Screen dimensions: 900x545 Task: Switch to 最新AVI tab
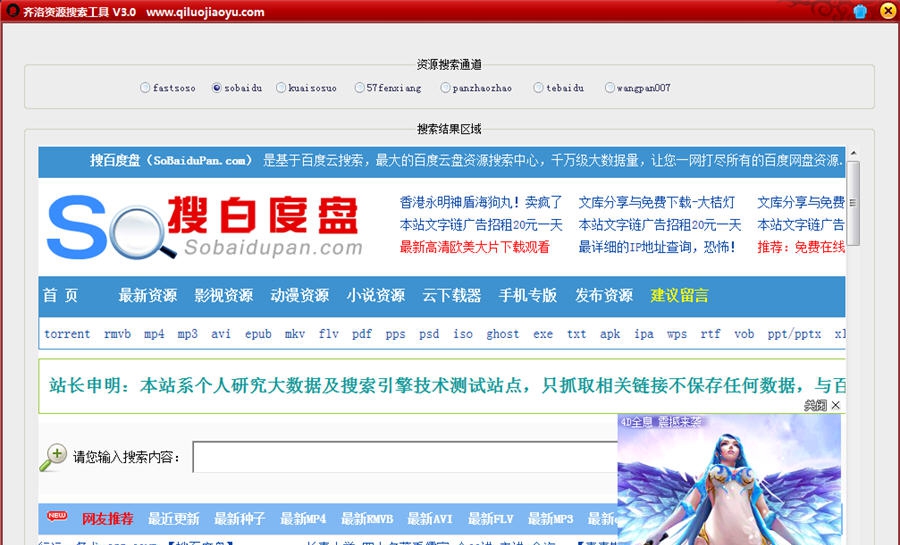click(430, 519)
